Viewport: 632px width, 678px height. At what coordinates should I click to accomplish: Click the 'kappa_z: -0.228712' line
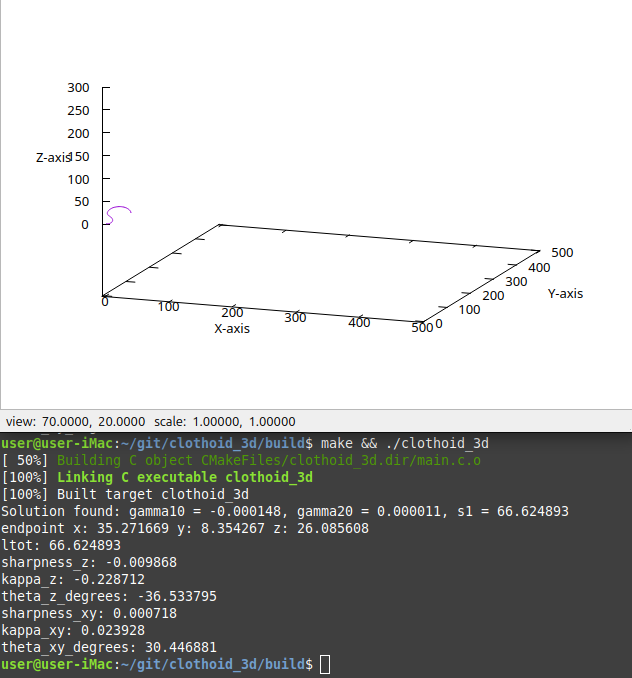click(73, 579)
